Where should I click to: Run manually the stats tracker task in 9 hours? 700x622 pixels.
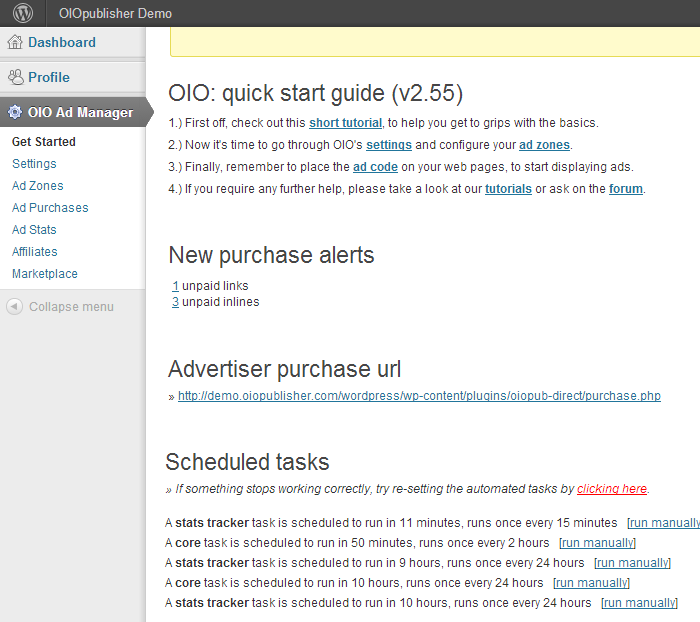click(633, 563)
